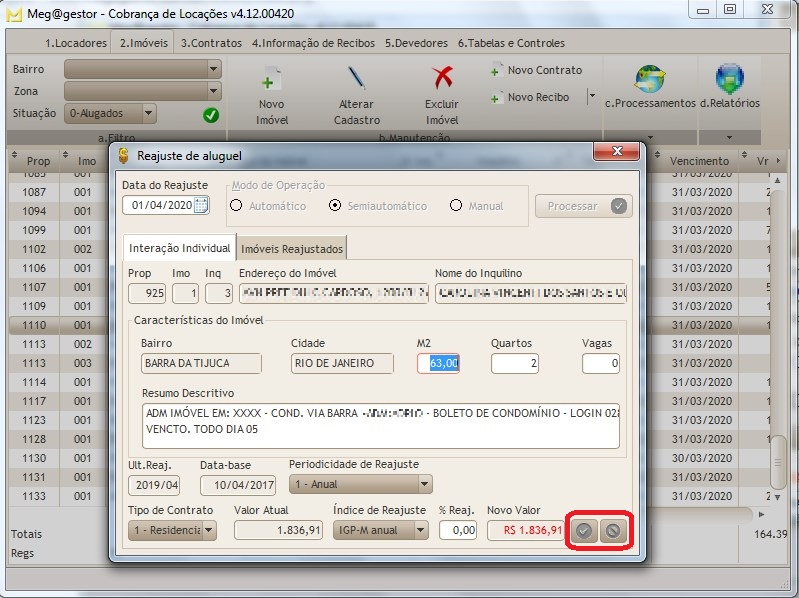This screenshot has height=598, width=799.
Task: Expand the Bairro filter dropdown
Action: tap(214, 69)
